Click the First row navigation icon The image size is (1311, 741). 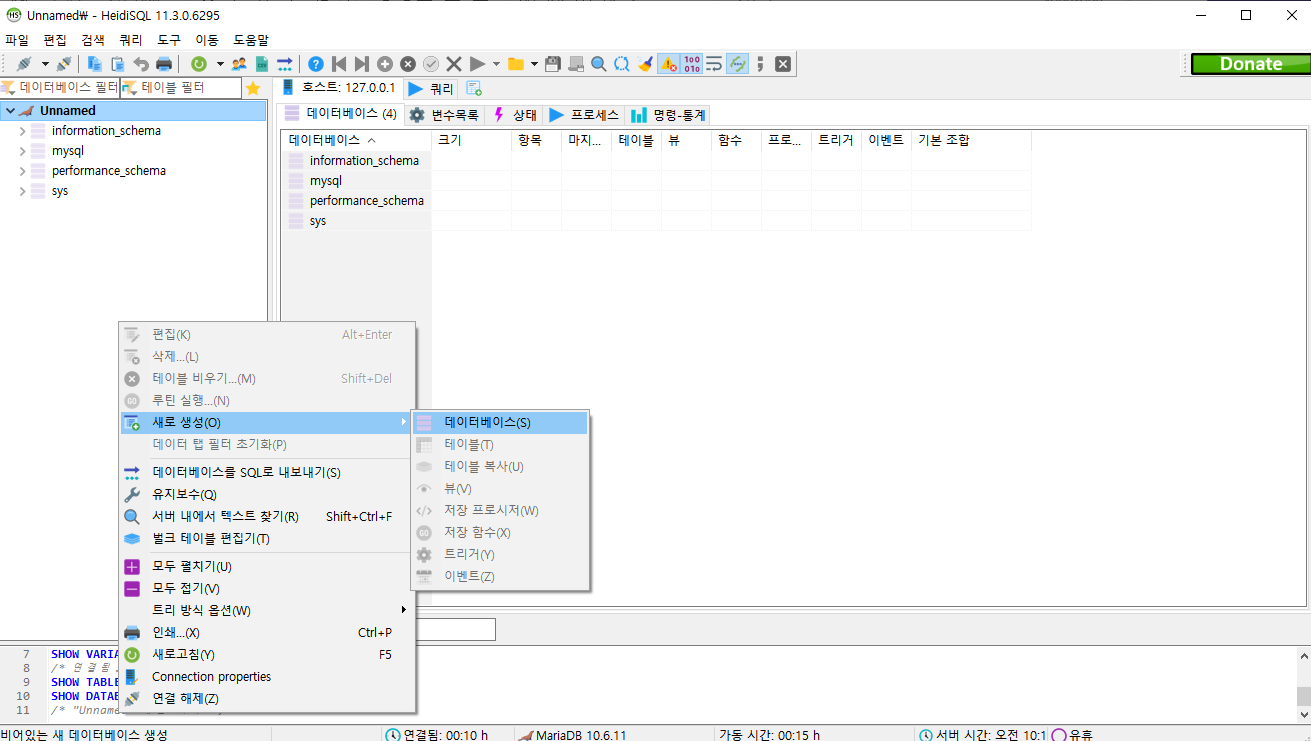click(x=339, y=63)
